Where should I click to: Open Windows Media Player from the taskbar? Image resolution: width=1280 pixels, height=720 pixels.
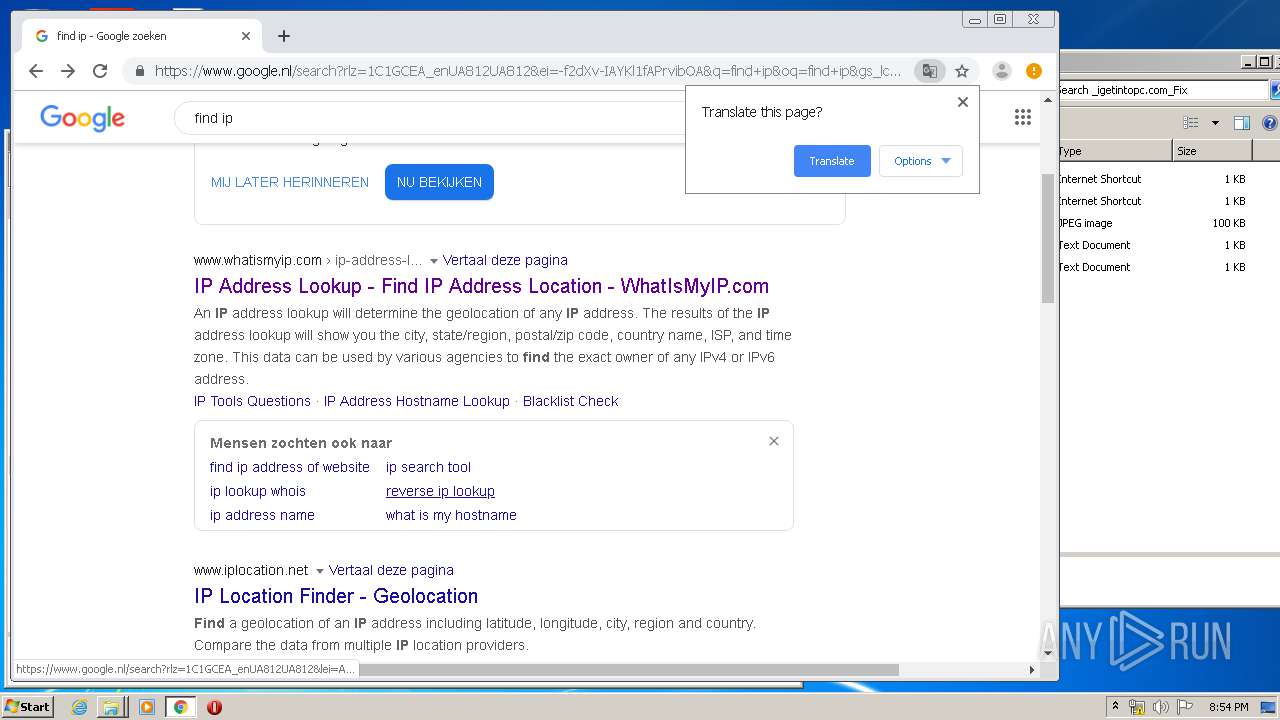[147, 707]
